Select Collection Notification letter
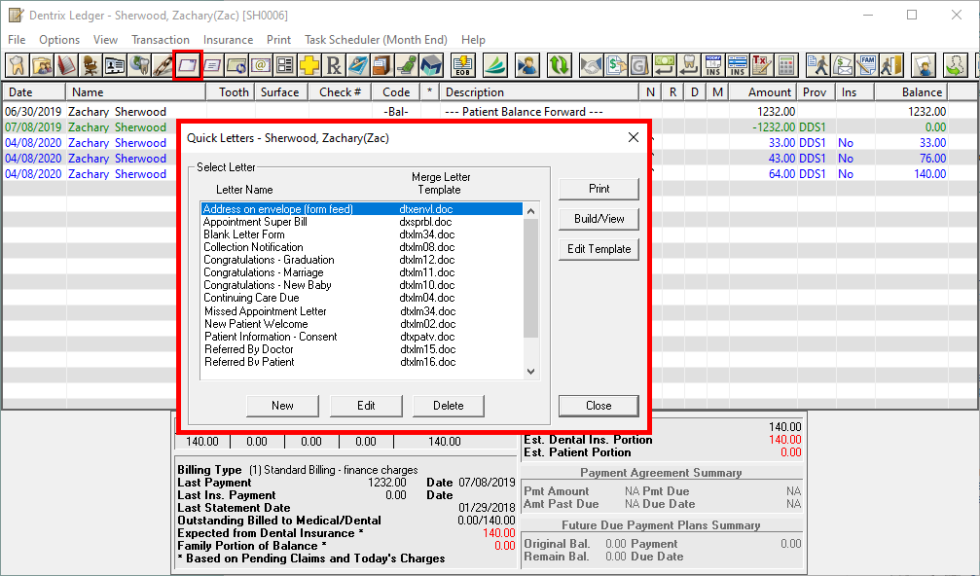The image size is (980, 576). pos(253,247)
